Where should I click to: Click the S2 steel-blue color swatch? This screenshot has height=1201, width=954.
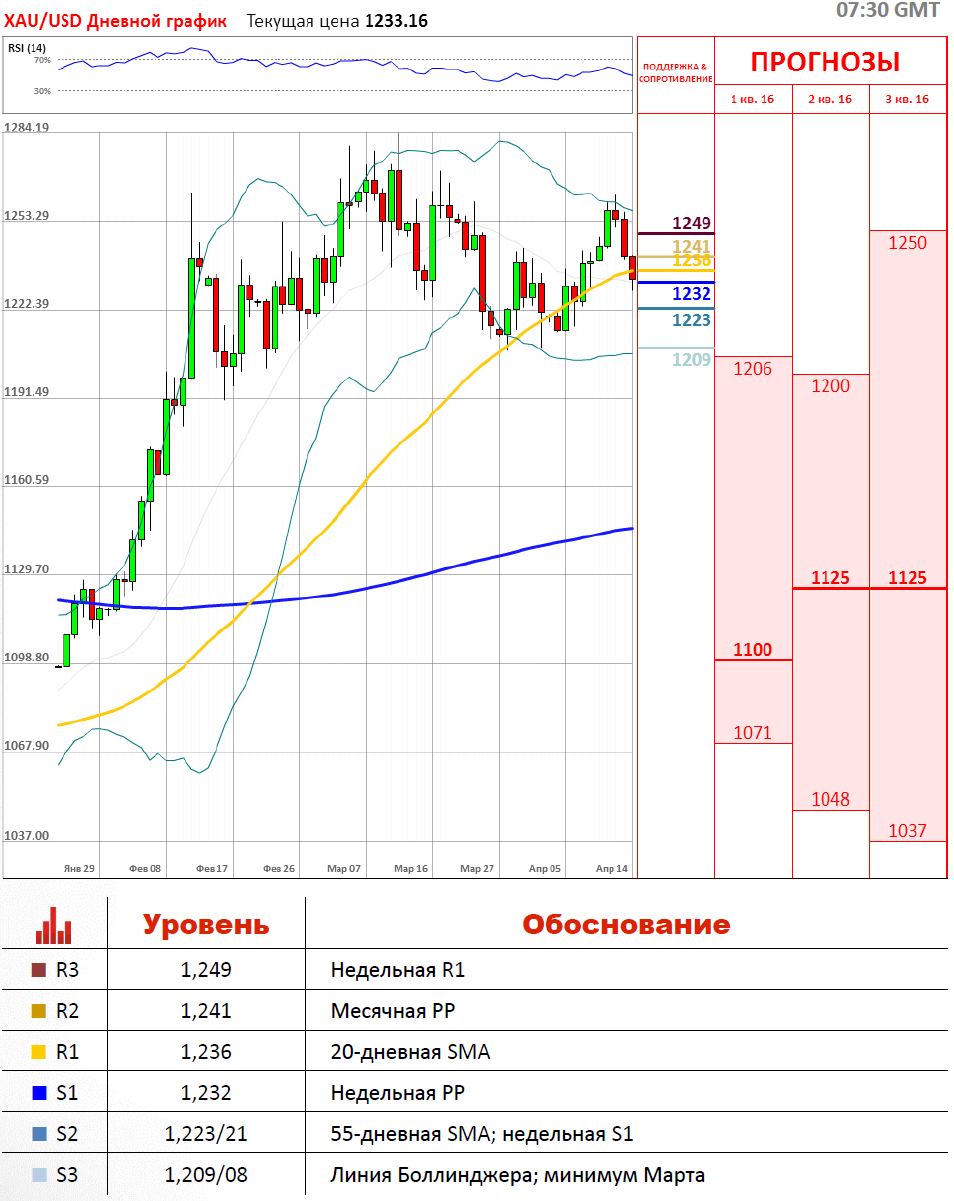pyautogui.click(x=39, y=1134)
